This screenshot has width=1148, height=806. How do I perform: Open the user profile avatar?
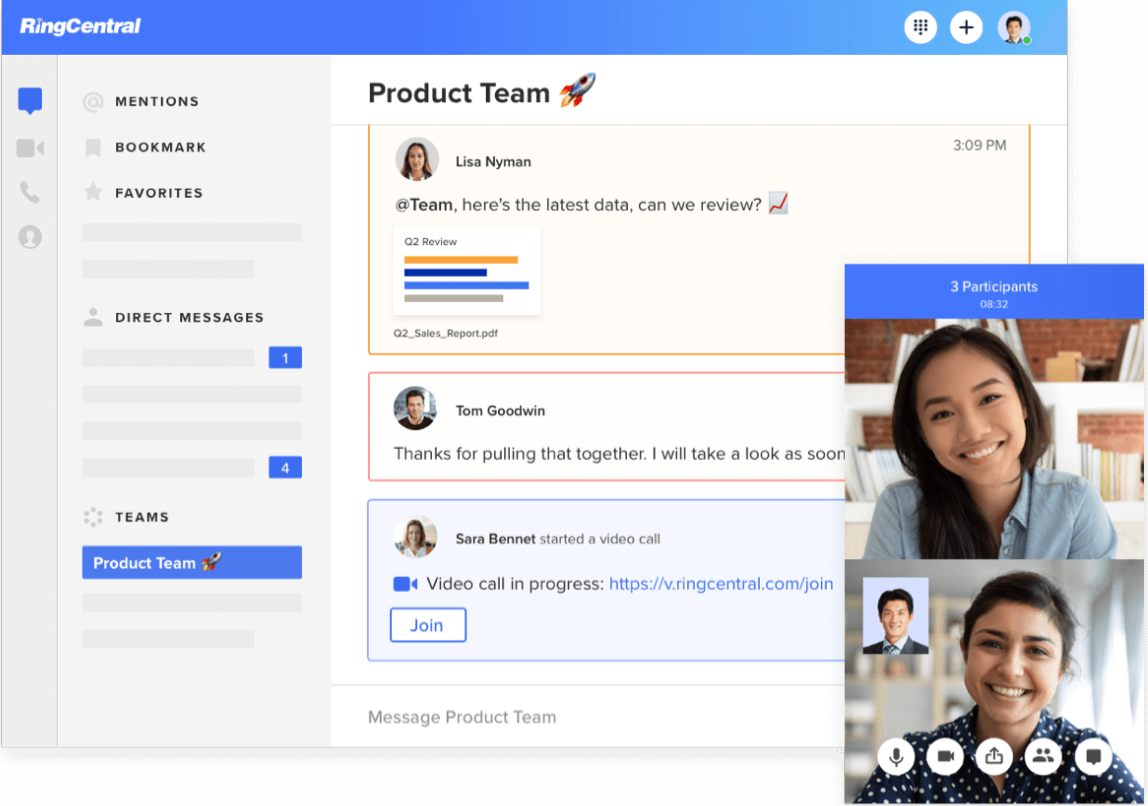tap(1014, 28)
